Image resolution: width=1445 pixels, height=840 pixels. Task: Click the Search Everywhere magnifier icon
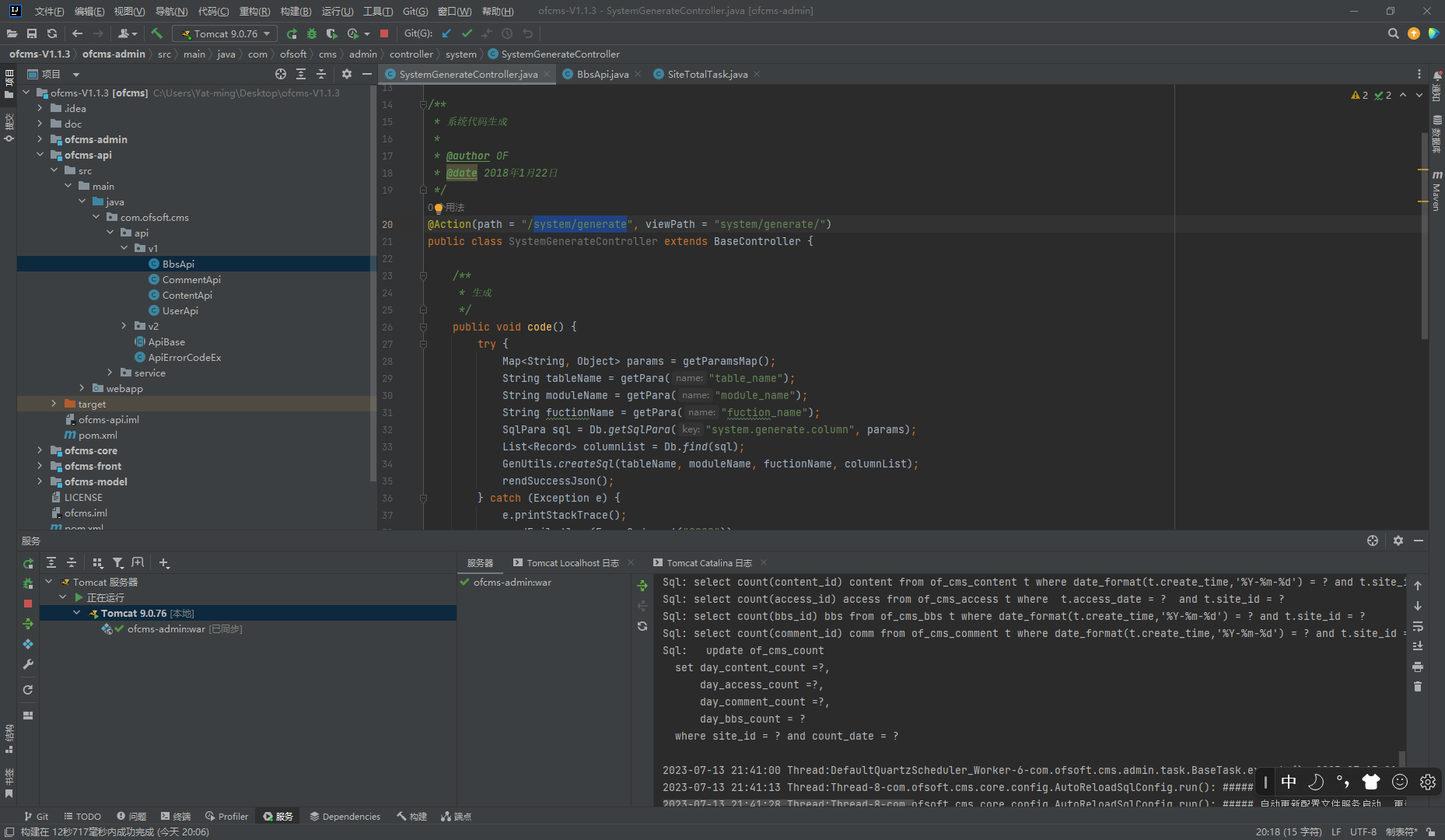coord(1393,33)
